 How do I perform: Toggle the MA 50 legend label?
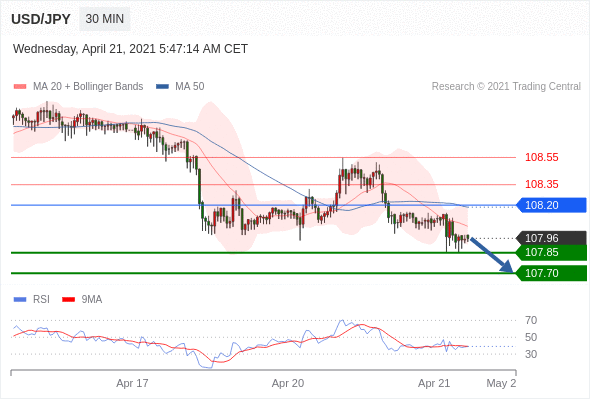[190, 87]
